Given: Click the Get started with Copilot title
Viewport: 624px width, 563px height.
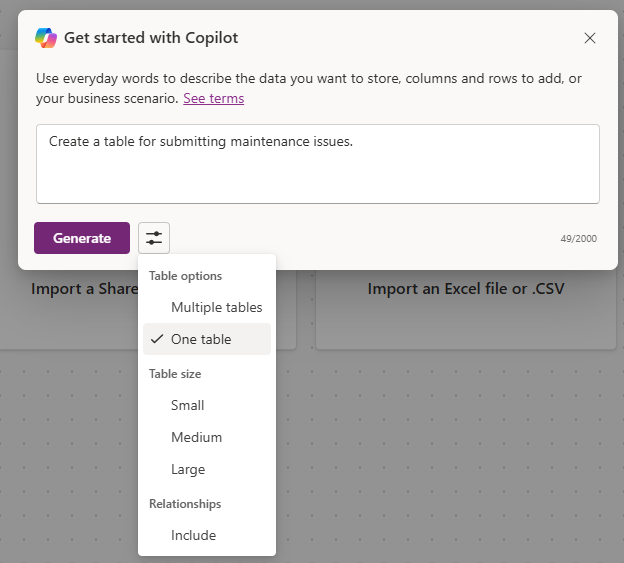Looking at the screenshot, I should 151,38.
